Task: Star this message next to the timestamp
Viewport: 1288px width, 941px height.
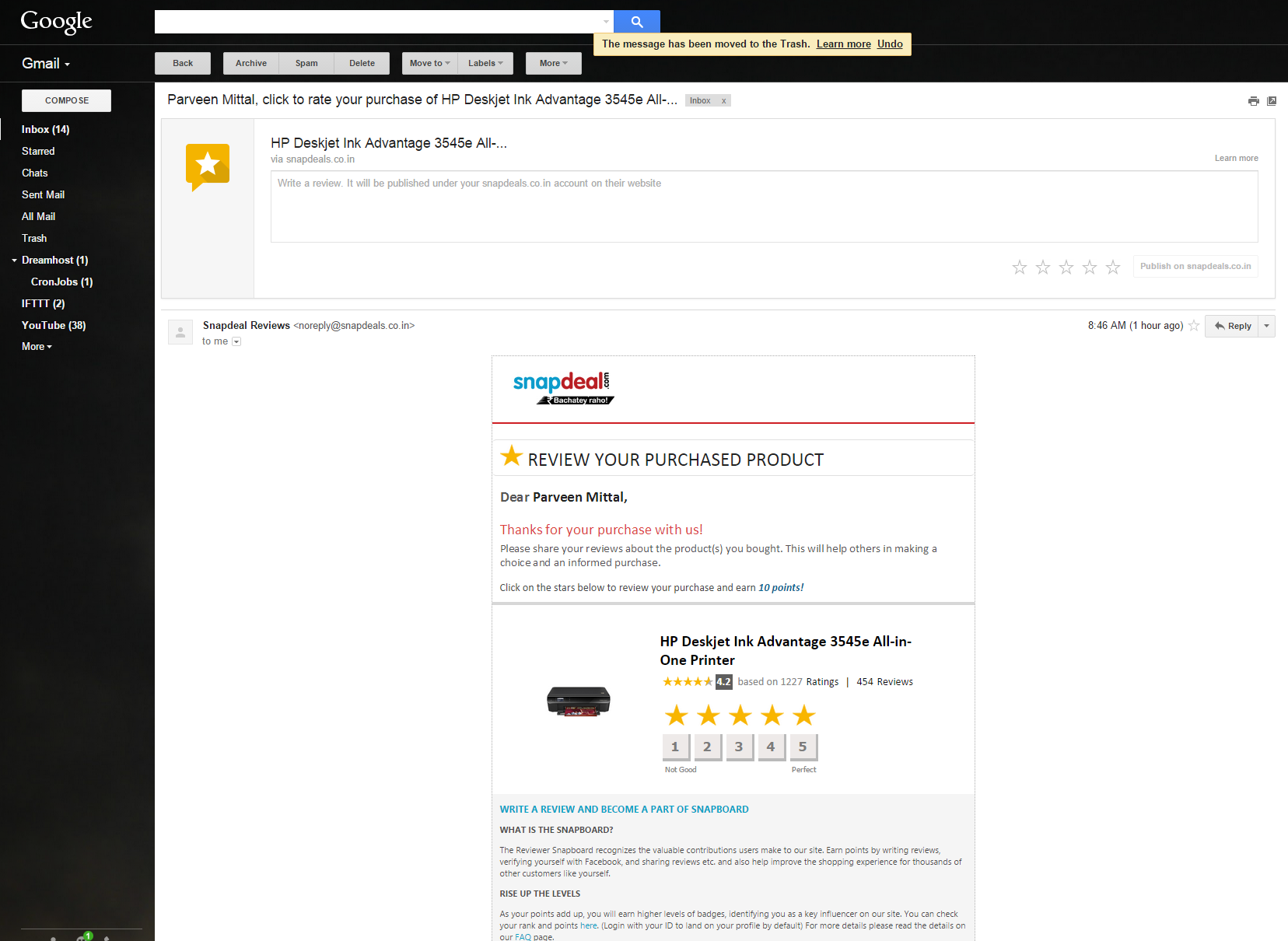Action: [1194, 326]
